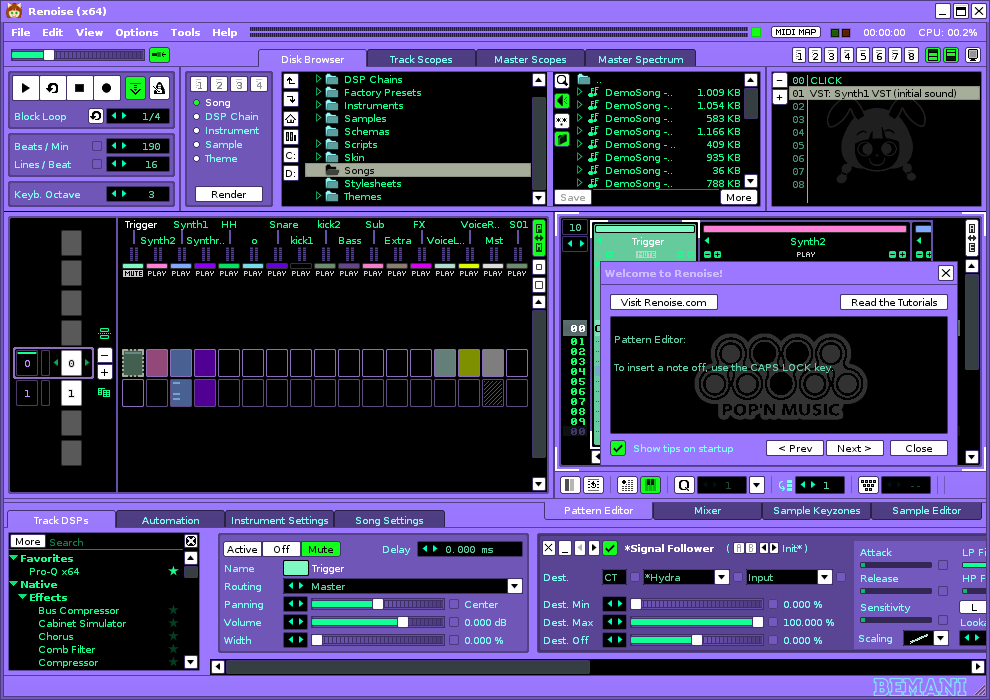Open the Hydra destination dropdown
The height and width of the screenshot is (700, 990).
coord(722,577)
